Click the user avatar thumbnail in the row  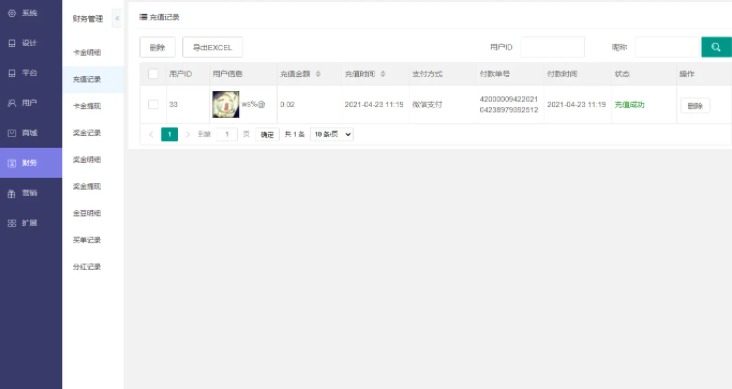(x=226, y=104)
